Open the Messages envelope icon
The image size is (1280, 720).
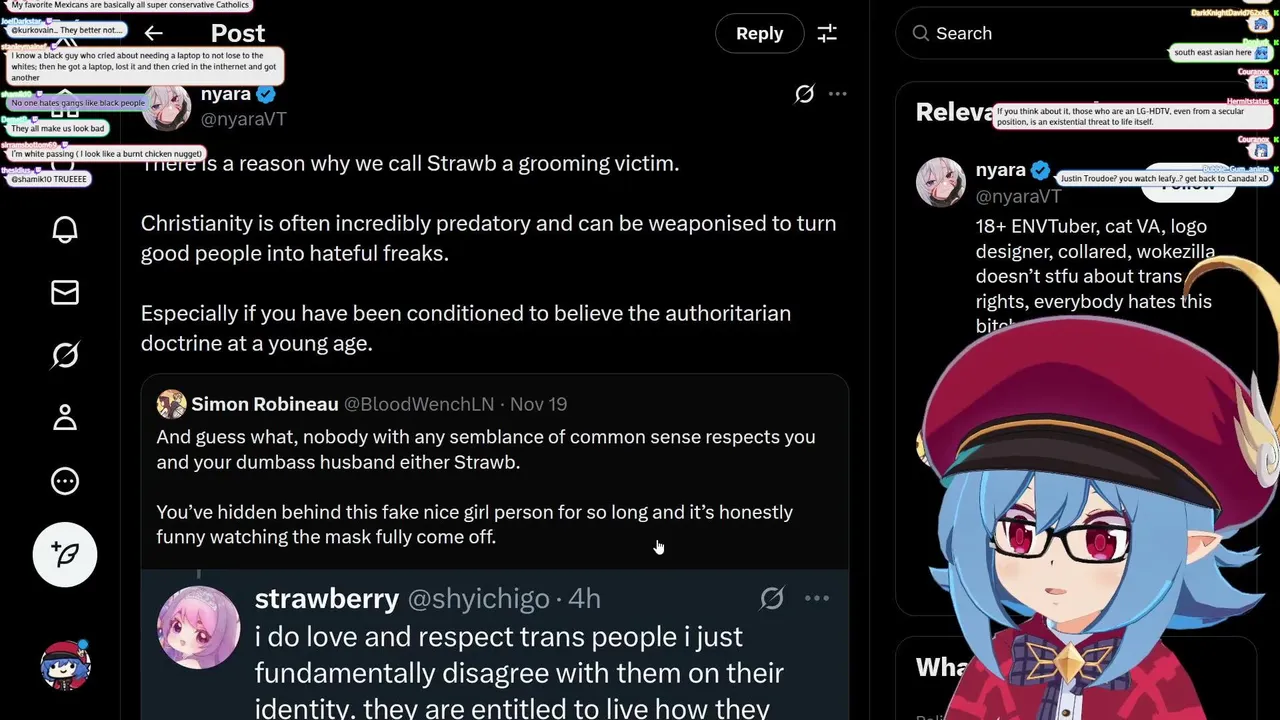pos(65,292)
